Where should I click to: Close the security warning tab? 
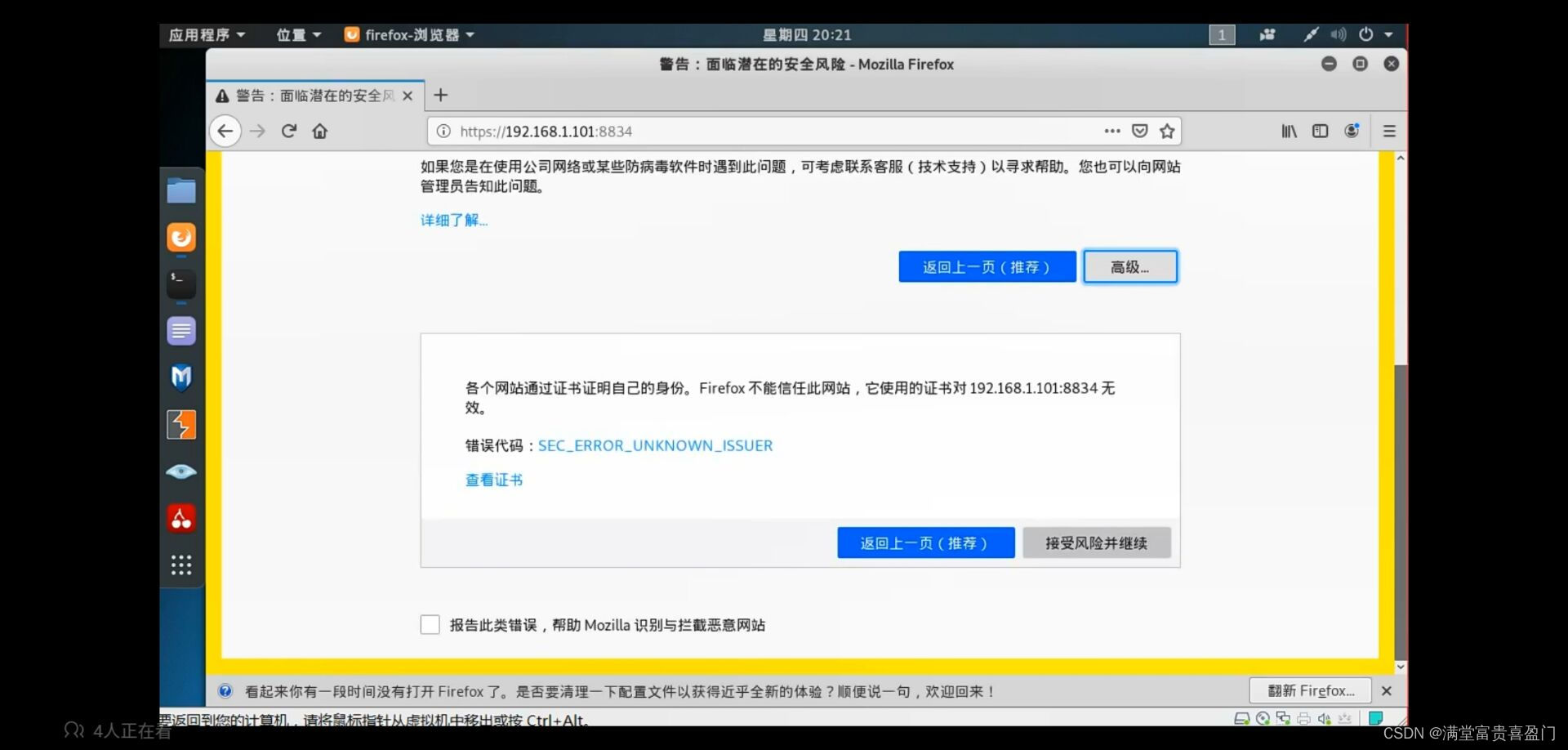click(408, 96)
